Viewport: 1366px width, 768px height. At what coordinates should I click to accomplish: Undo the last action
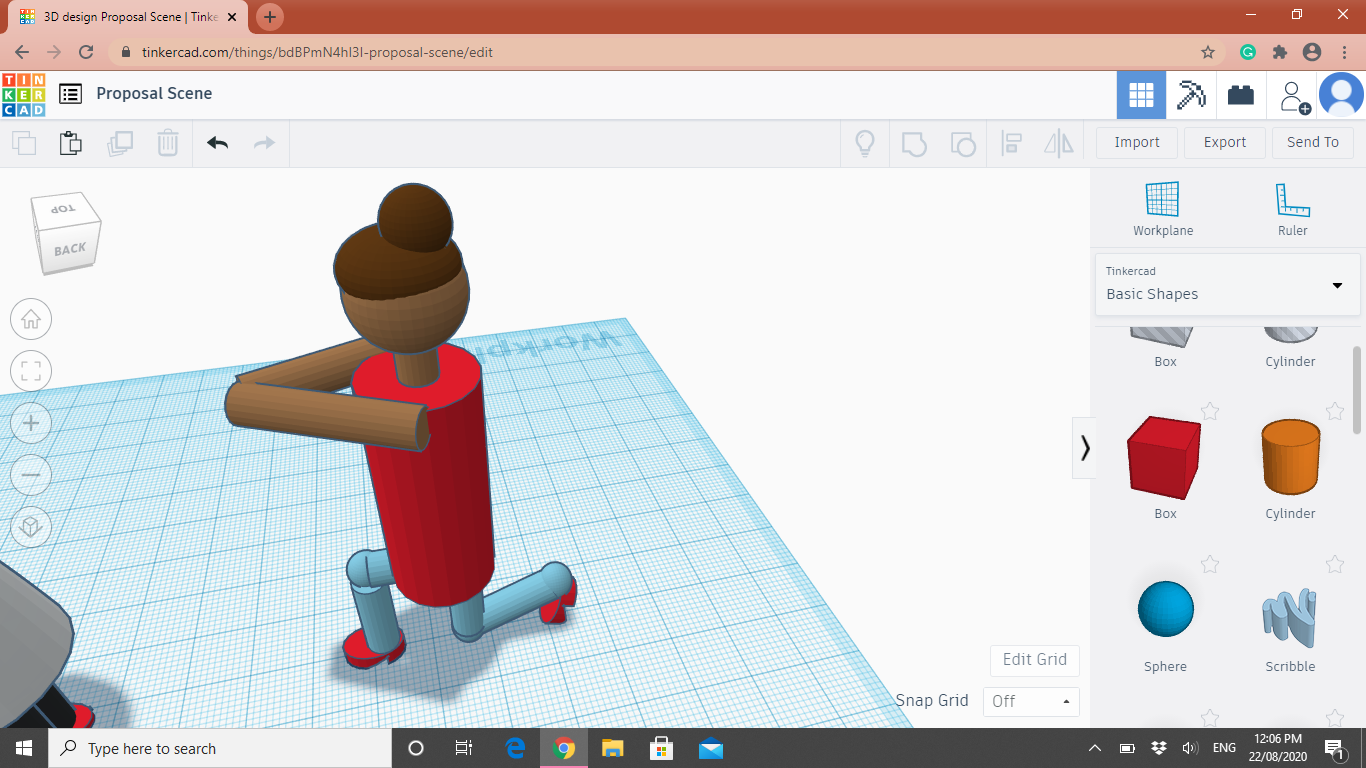217,143
